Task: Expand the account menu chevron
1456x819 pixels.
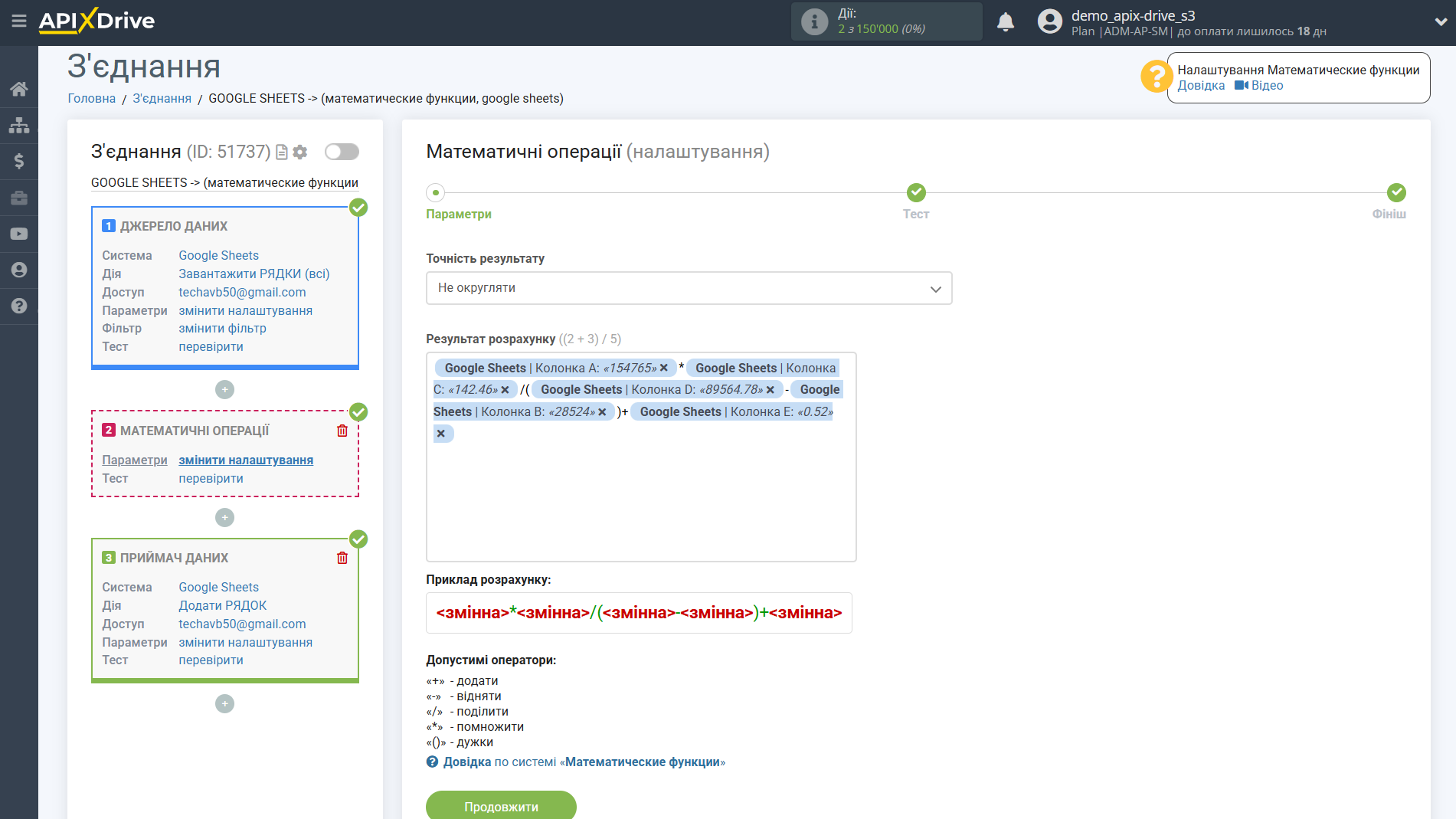Action: (1440, 21)
